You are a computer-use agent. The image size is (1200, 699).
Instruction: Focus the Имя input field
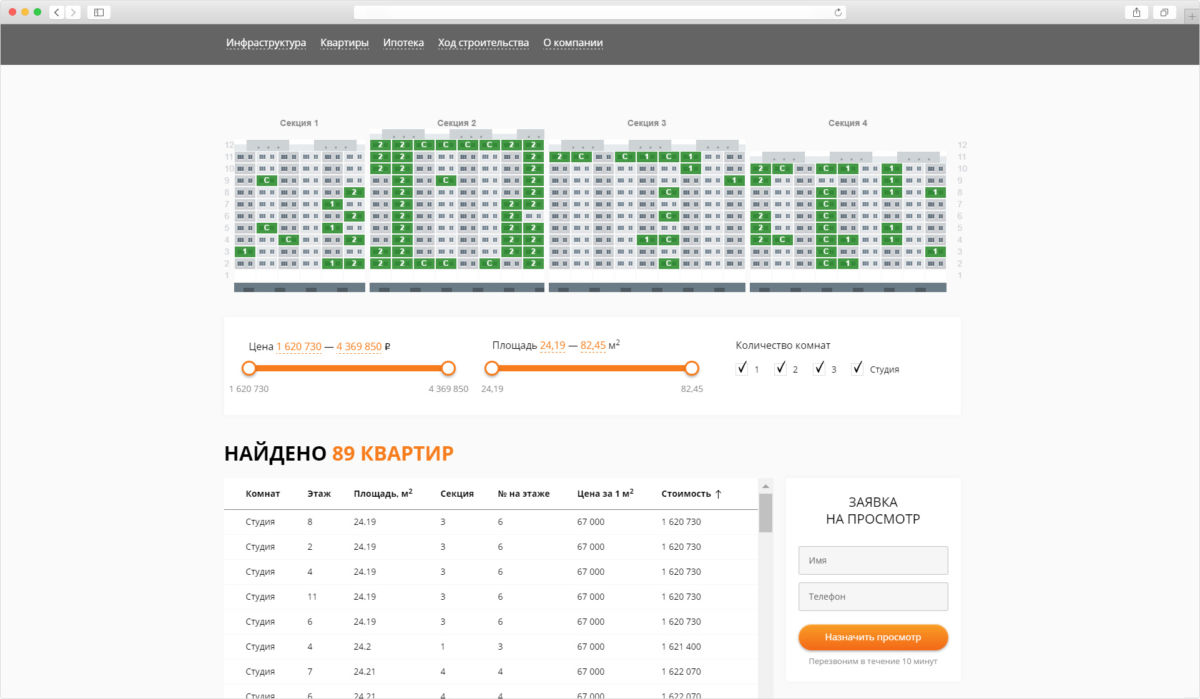[873, 560]
